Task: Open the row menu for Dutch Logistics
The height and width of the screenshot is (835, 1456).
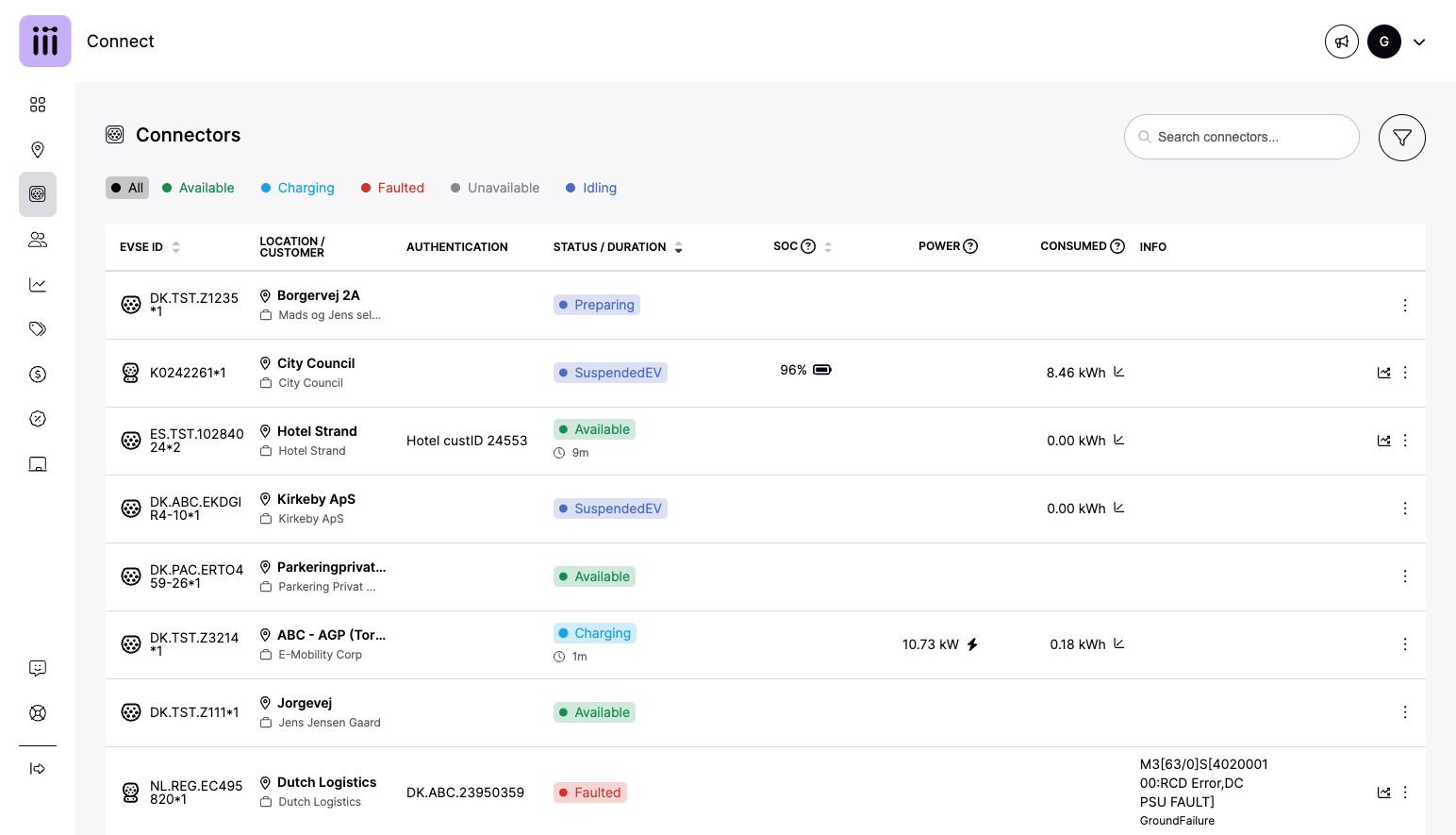Action: click(1405, 793)
